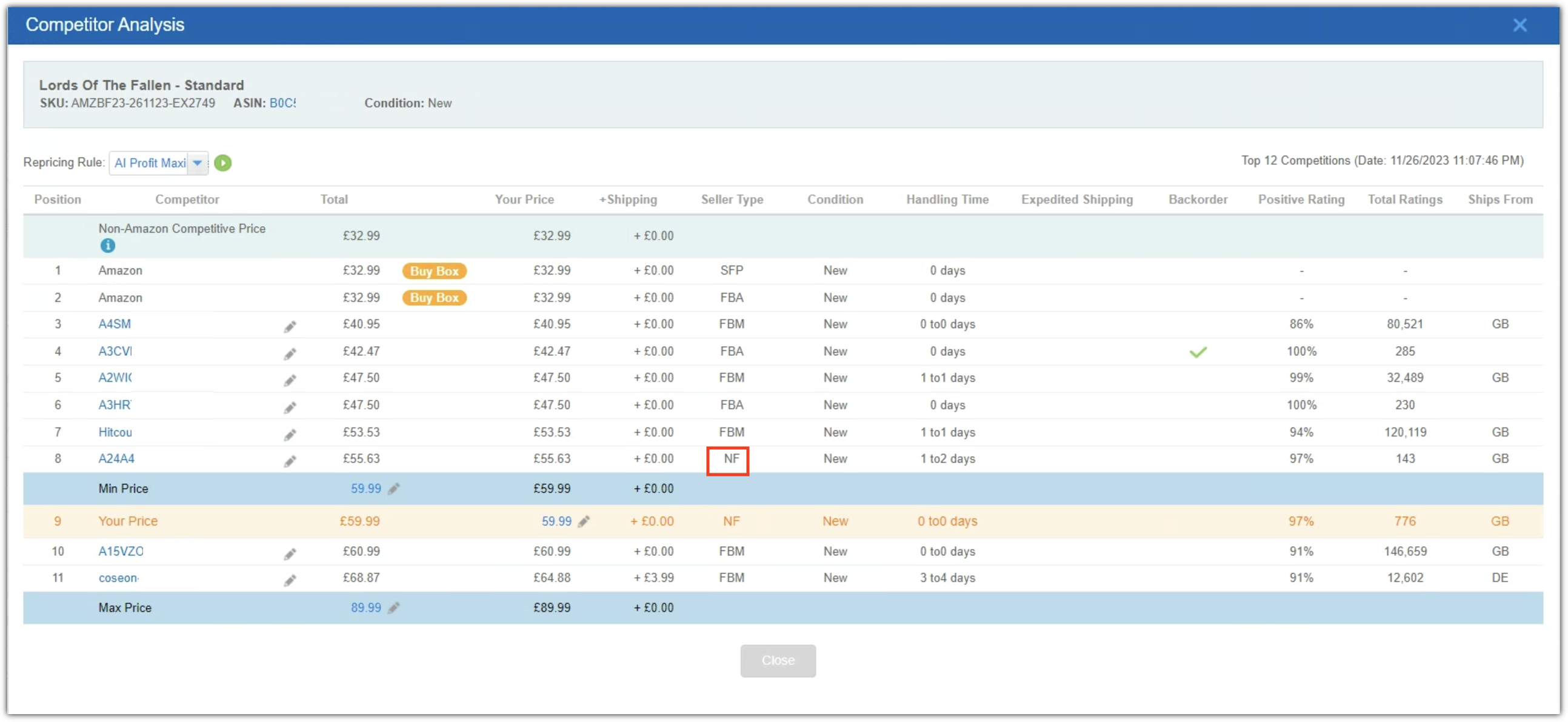Click the info icon under Non-Amazon Competitive Price
1568x722 pixels.
108,246
